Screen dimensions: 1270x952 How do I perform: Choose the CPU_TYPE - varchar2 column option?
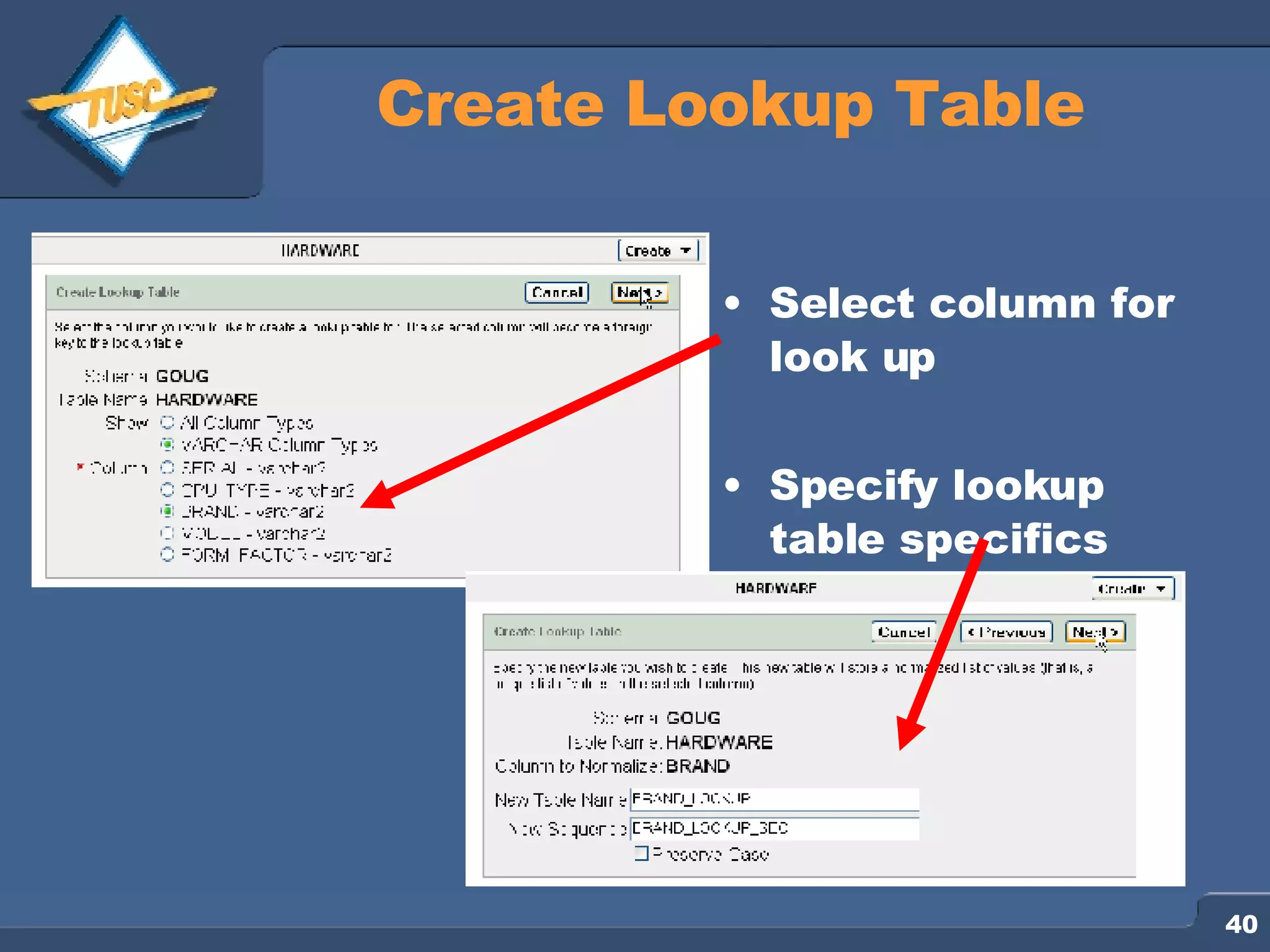[x=167, y=490]
